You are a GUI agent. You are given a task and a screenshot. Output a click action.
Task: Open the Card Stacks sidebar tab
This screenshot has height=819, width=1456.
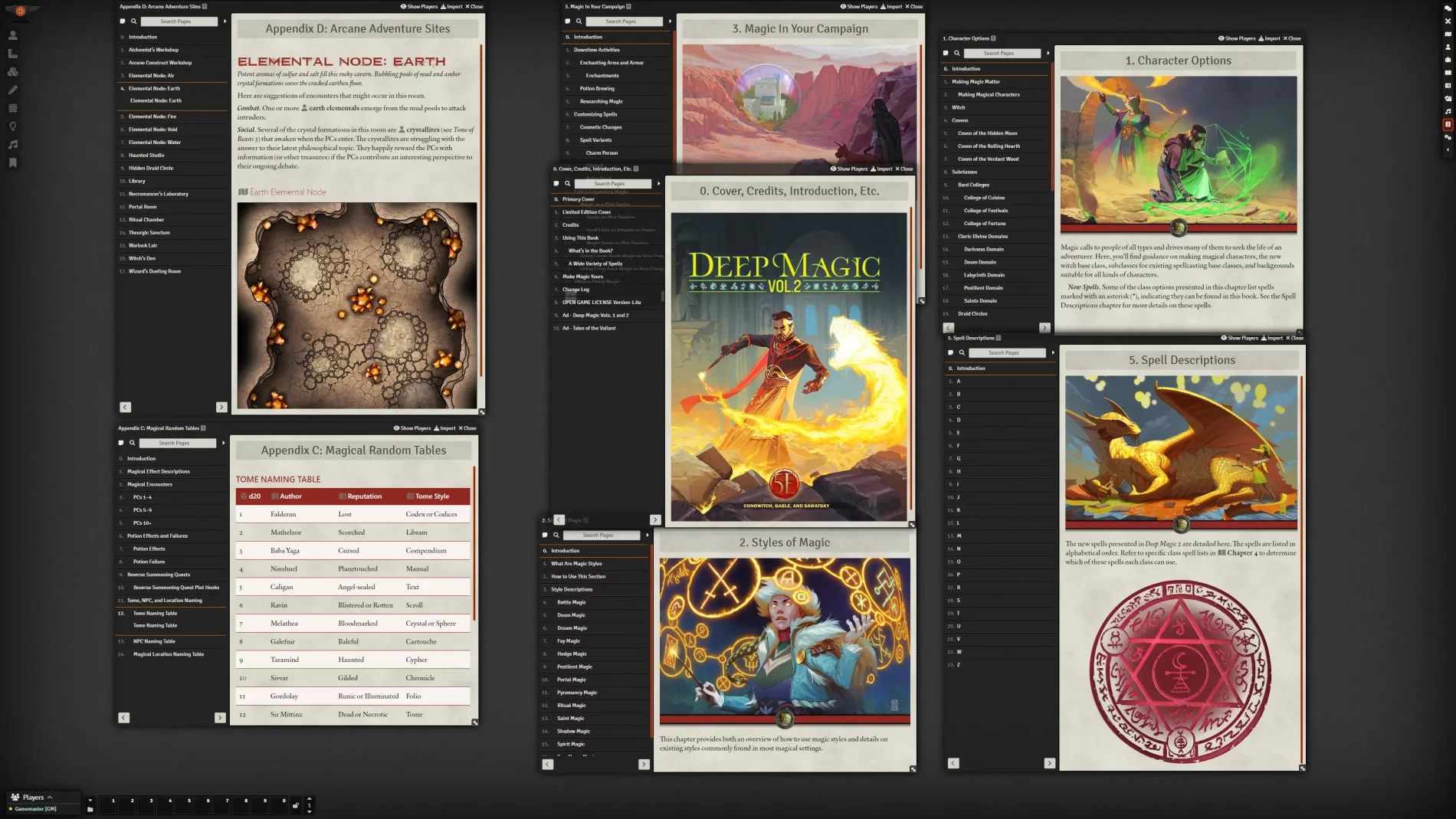[x=1448, y=98]
